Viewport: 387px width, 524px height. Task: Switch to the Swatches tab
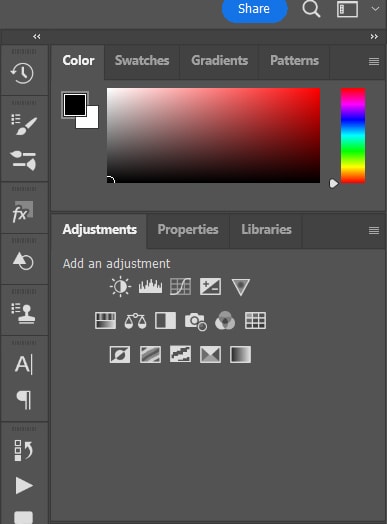tap(142, 60)
